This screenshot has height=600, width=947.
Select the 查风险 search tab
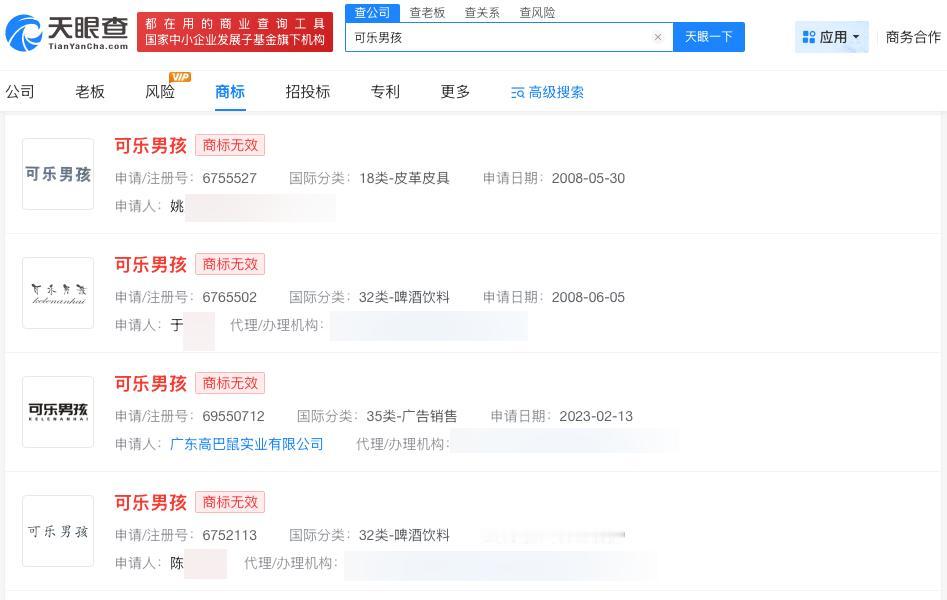pyautogui.click(x=537, y=13)
